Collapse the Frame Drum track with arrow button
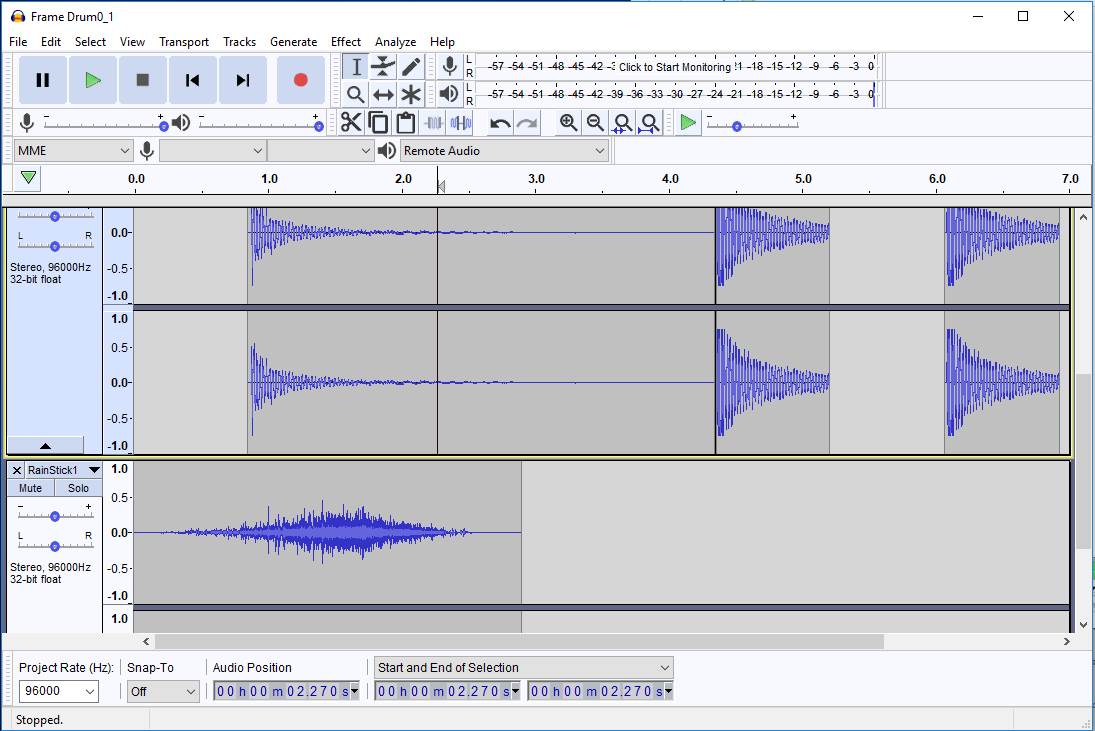 click(x=44, y=445)
